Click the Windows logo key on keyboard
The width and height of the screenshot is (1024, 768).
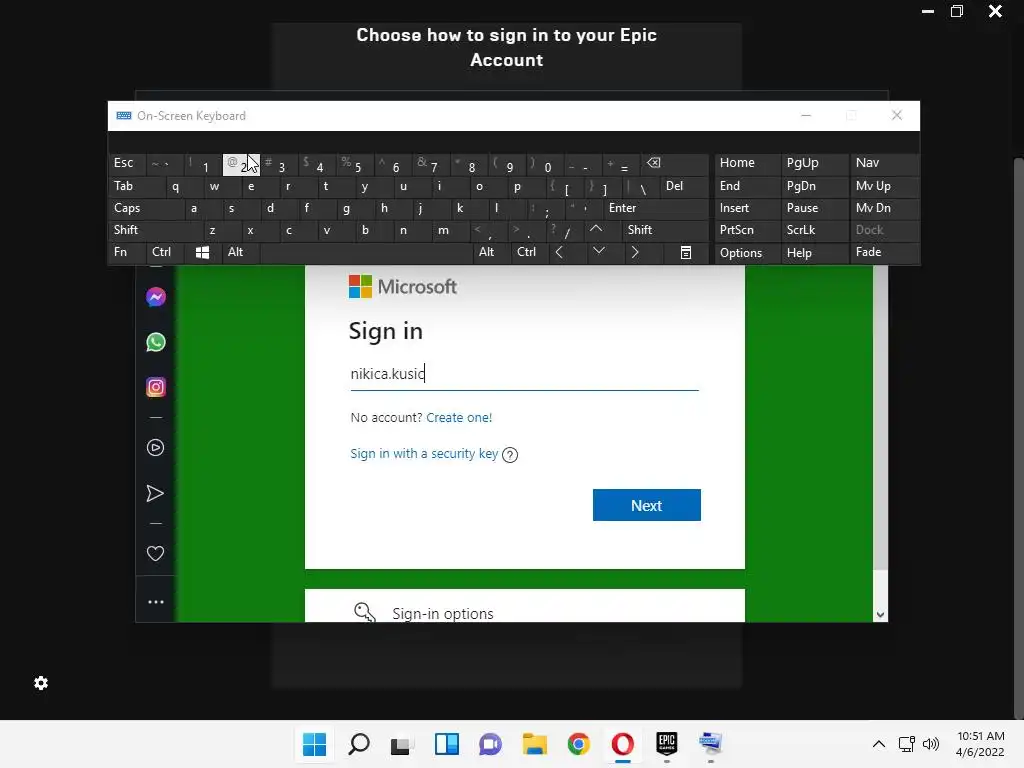(202, 253)
